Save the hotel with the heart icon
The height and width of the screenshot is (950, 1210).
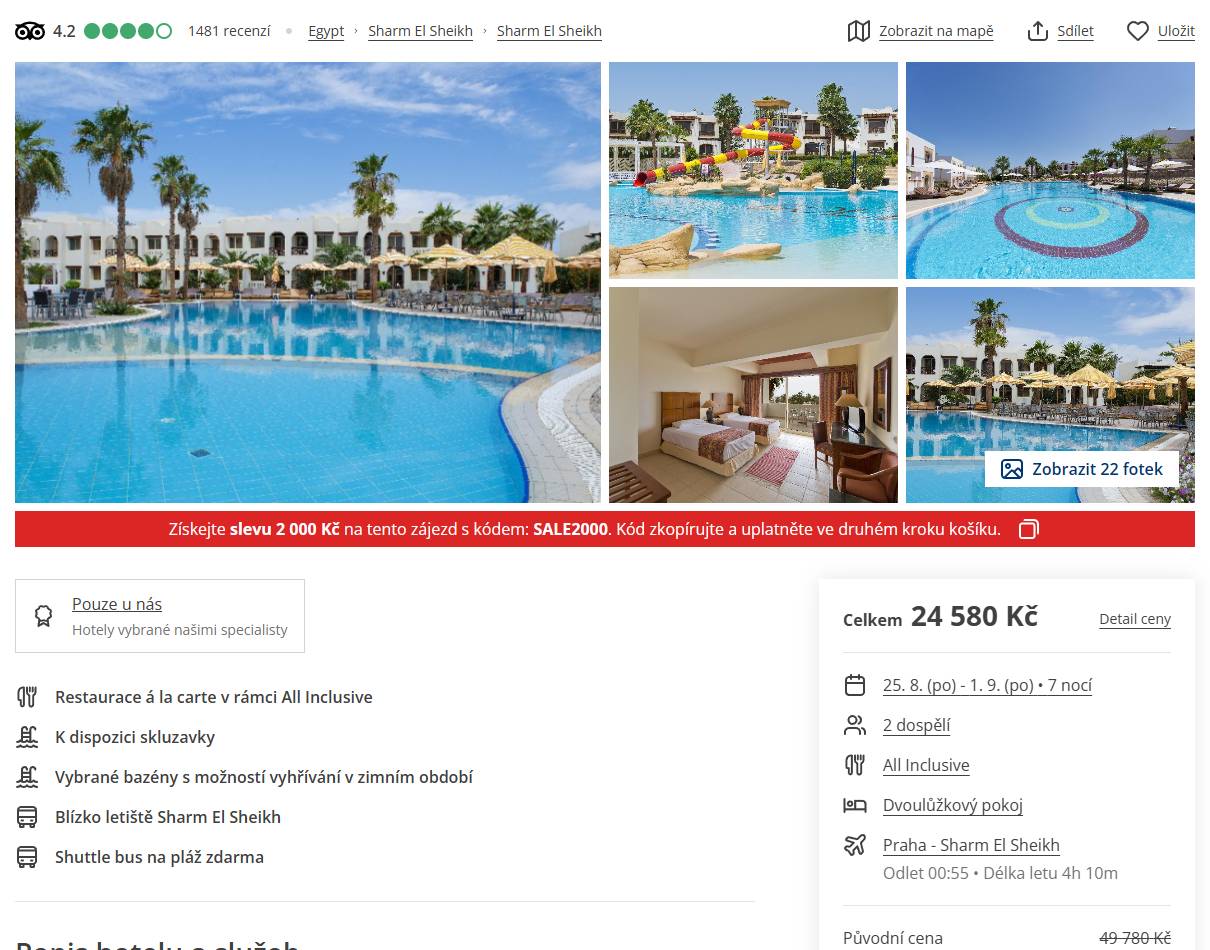click(1138, 31)
